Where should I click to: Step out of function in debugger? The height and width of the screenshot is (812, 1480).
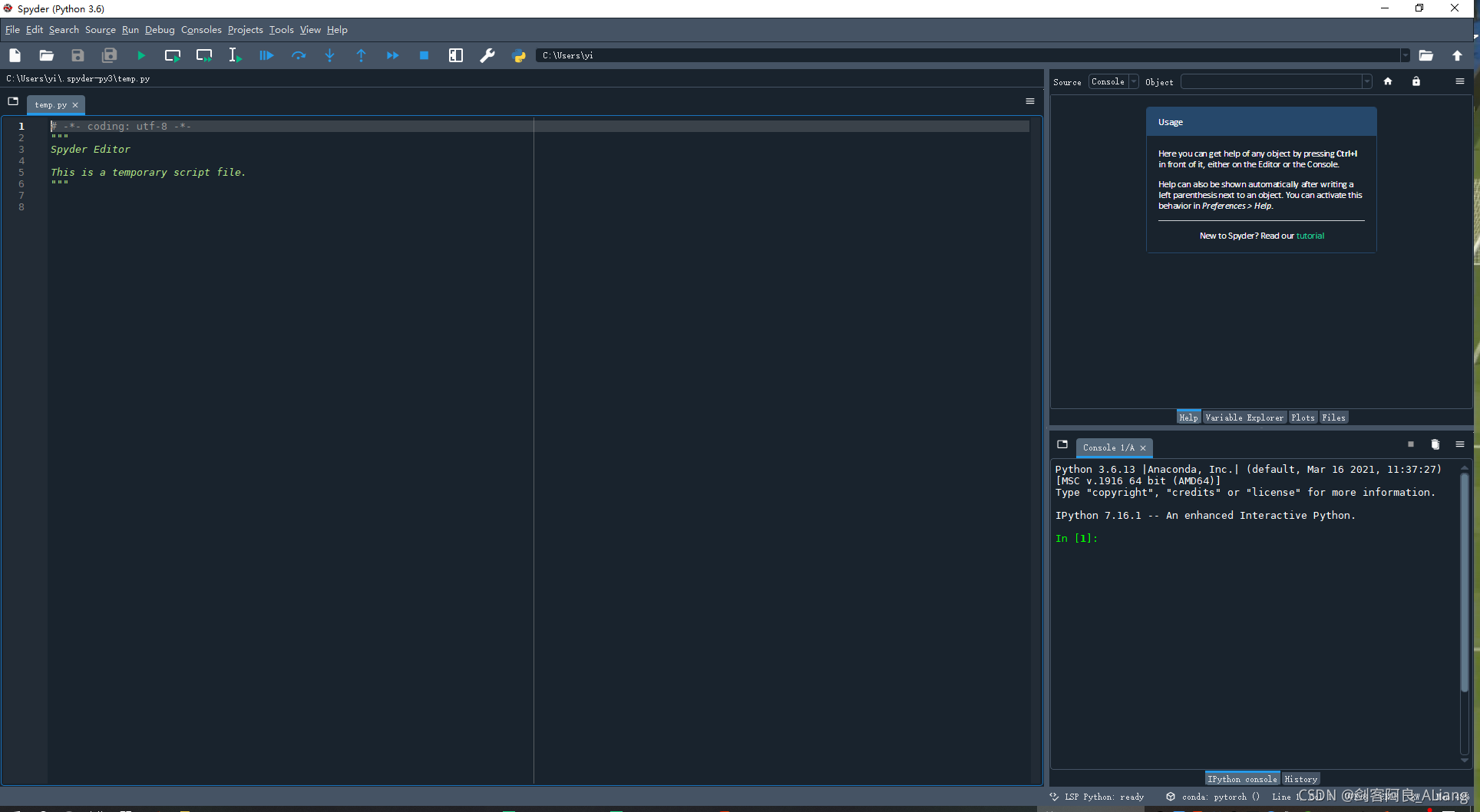[361, 55]
